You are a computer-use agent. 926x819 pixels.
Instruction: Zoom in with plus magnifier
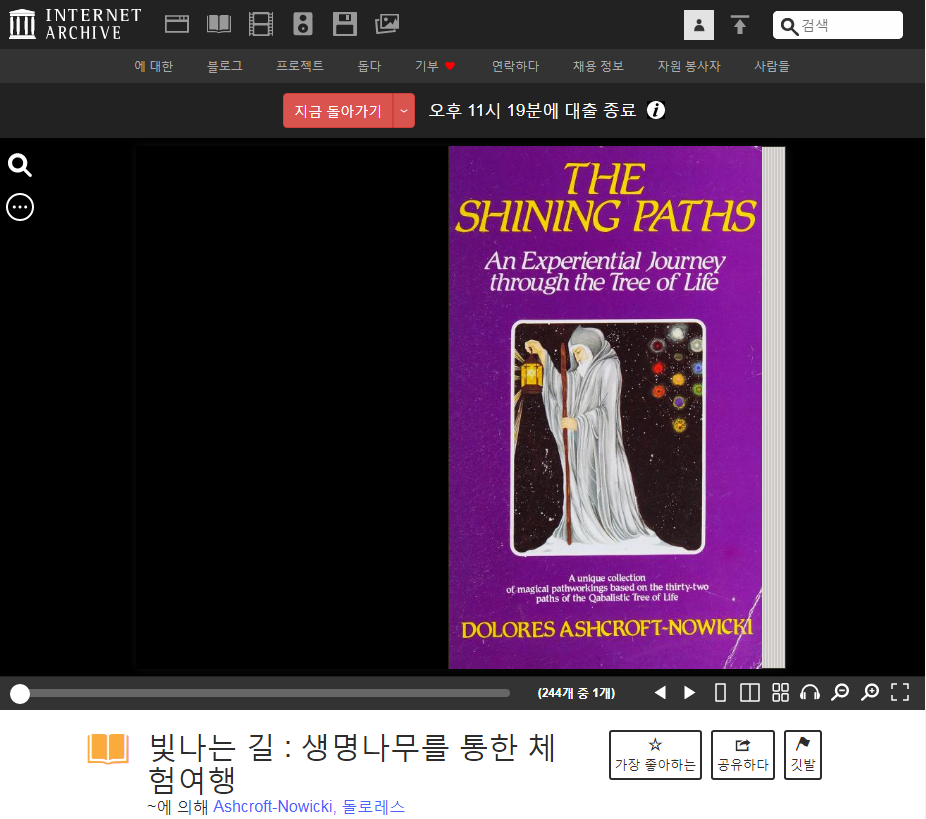pos(870,692)
